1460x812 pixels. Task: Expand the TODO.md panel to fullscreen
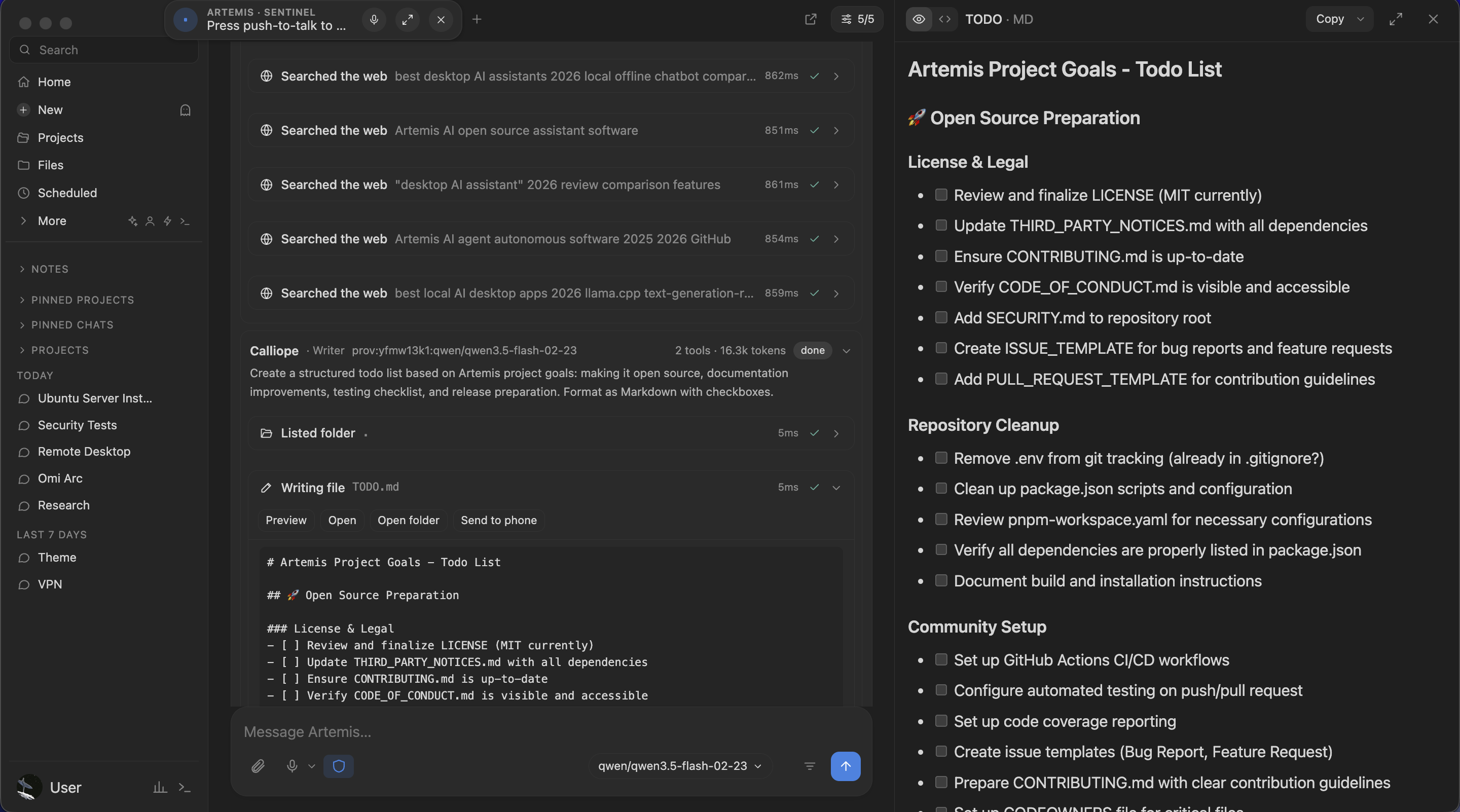(x=1396, y=19)
